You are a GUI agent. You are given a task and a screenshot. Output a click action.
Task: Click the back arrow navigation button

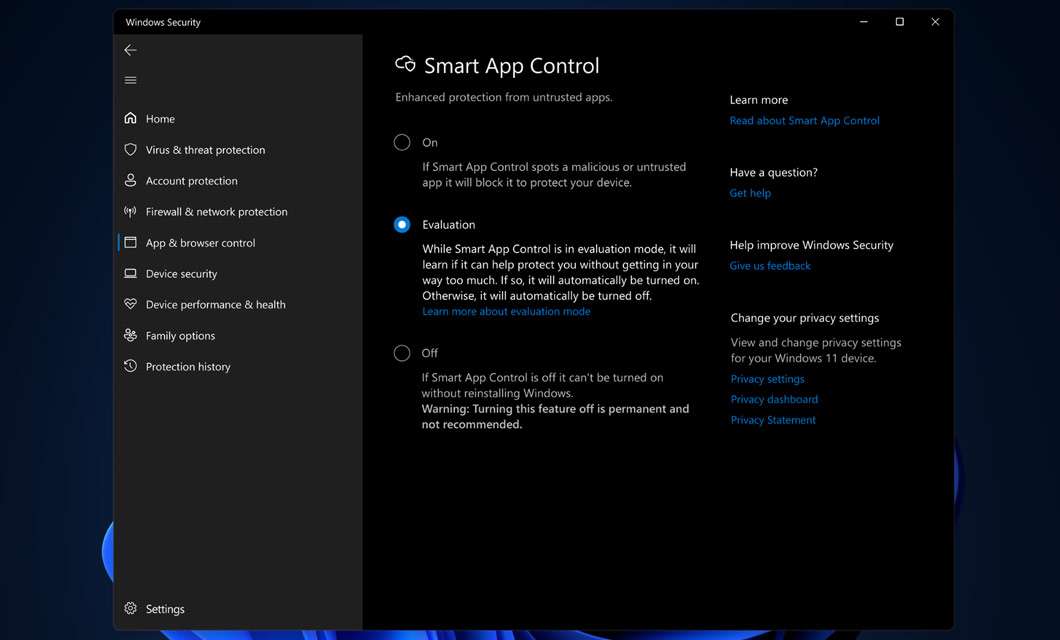pyautogui.click(x=130, y=49)
